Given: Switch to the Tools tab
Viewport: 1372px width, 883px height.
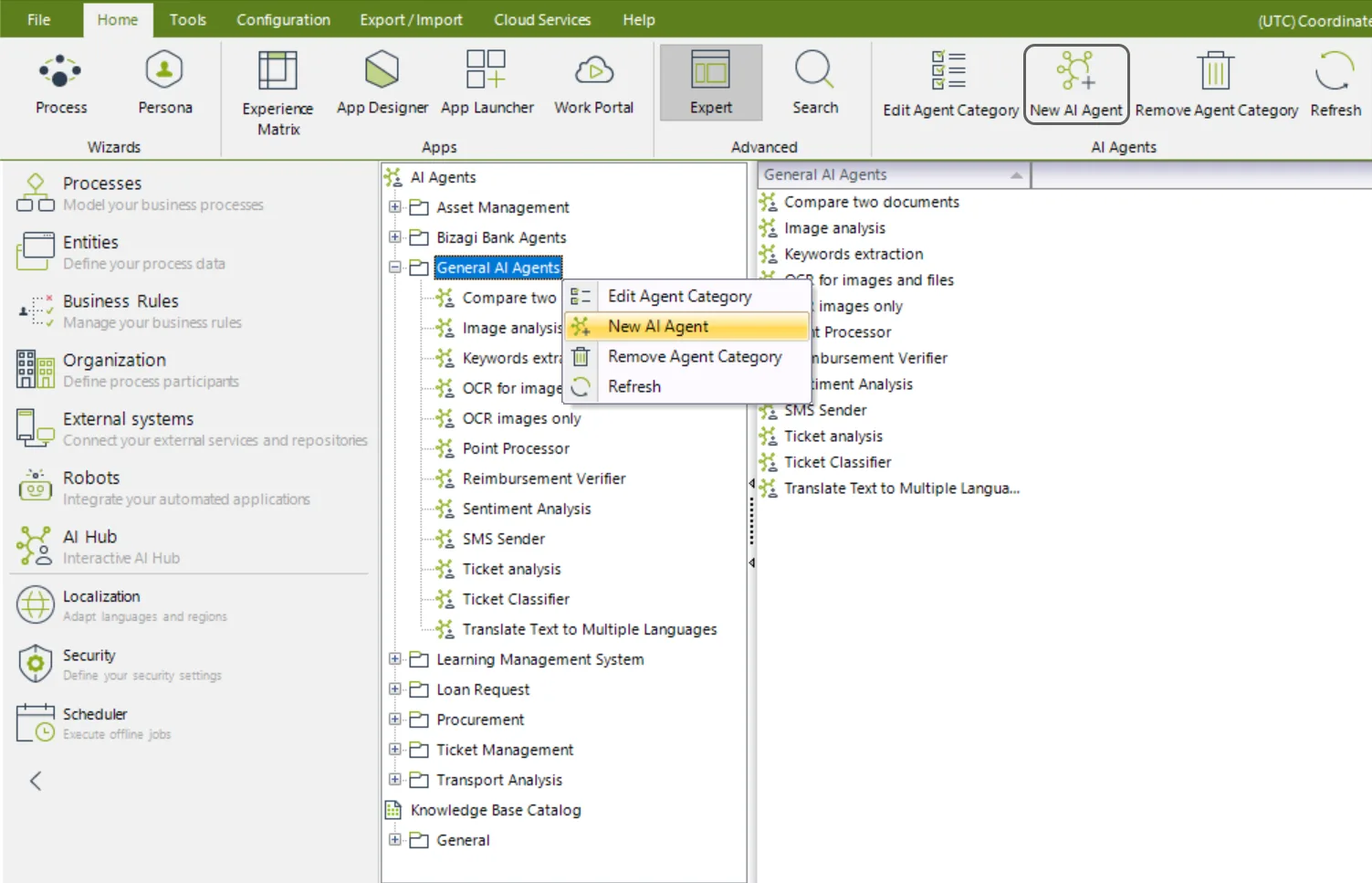Looking at the screenshot, I should coord(187,19).
